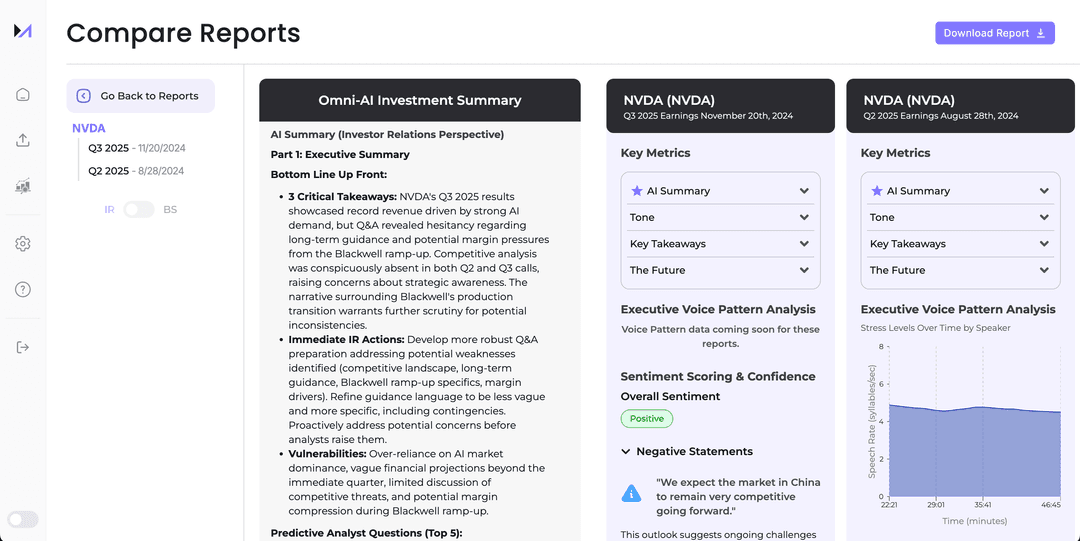This screenshot has height=541, width=1080.
Task: Click Go Back to Reports
Action: (140, 96)
